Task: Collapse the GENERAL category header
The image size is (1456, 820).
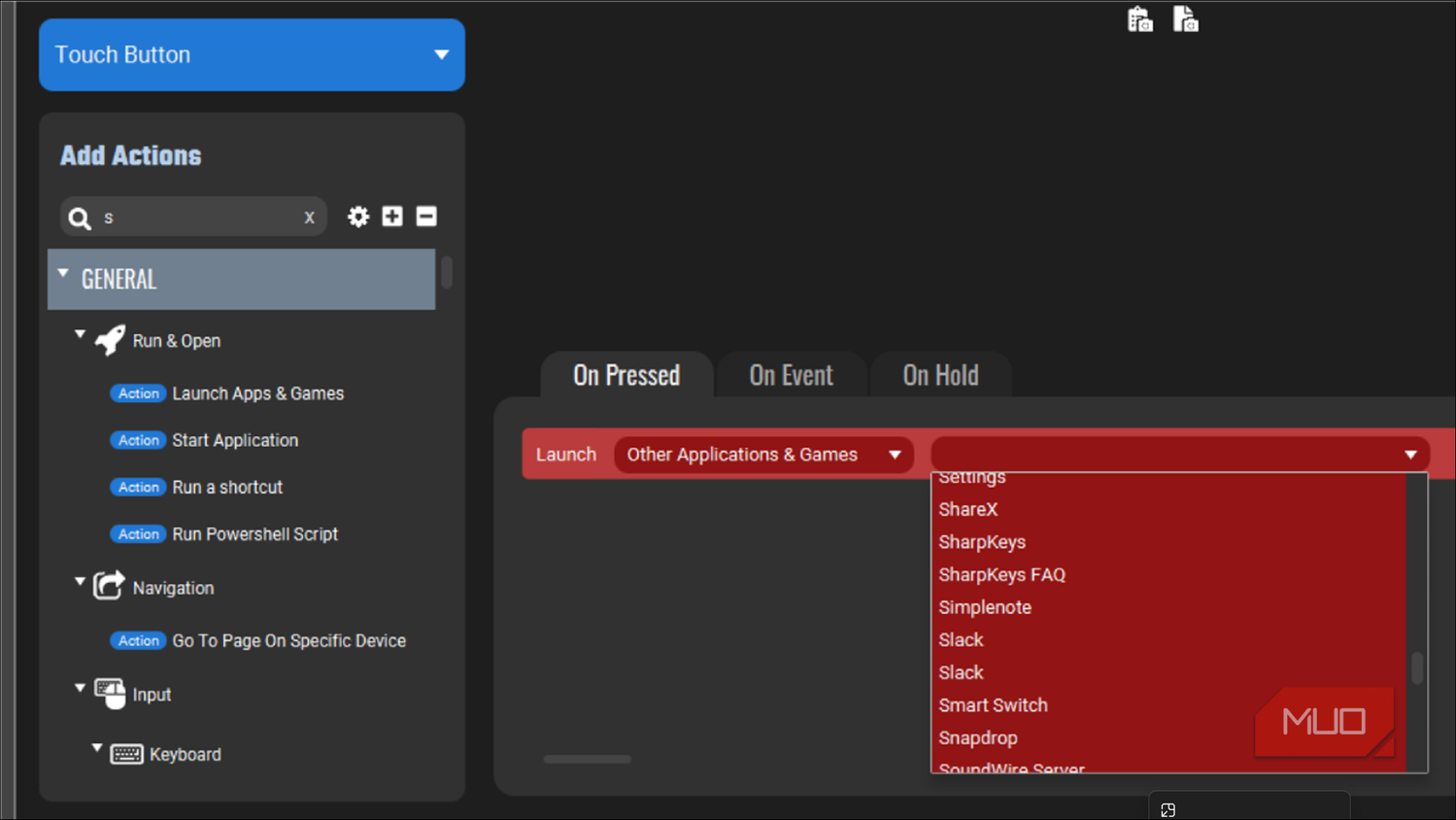Action: click(x=241, y=279)
